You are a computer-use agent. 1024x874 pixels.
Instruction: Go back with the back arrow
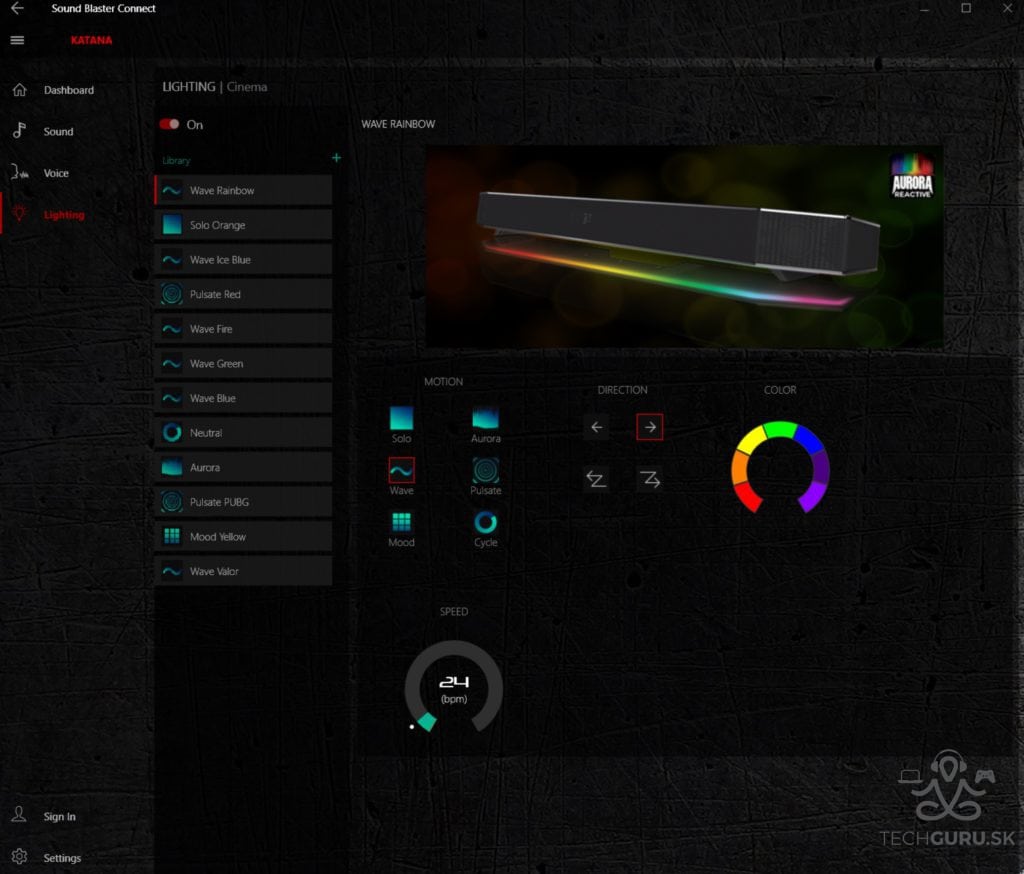coord(18,8)
